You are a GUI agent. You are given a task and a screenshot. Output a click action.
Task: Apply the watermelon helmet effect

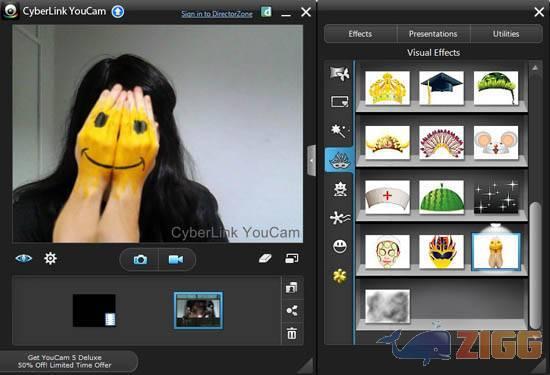point(441,197)
